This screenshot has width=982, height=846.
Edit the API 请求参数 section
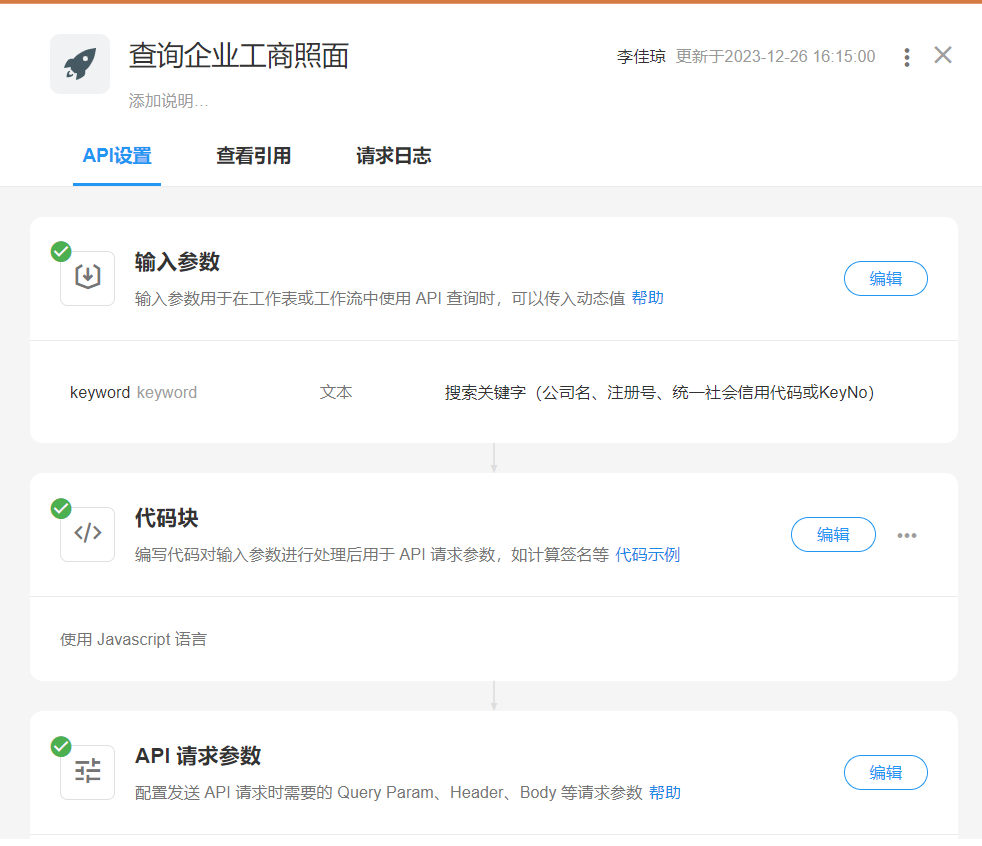885,772
